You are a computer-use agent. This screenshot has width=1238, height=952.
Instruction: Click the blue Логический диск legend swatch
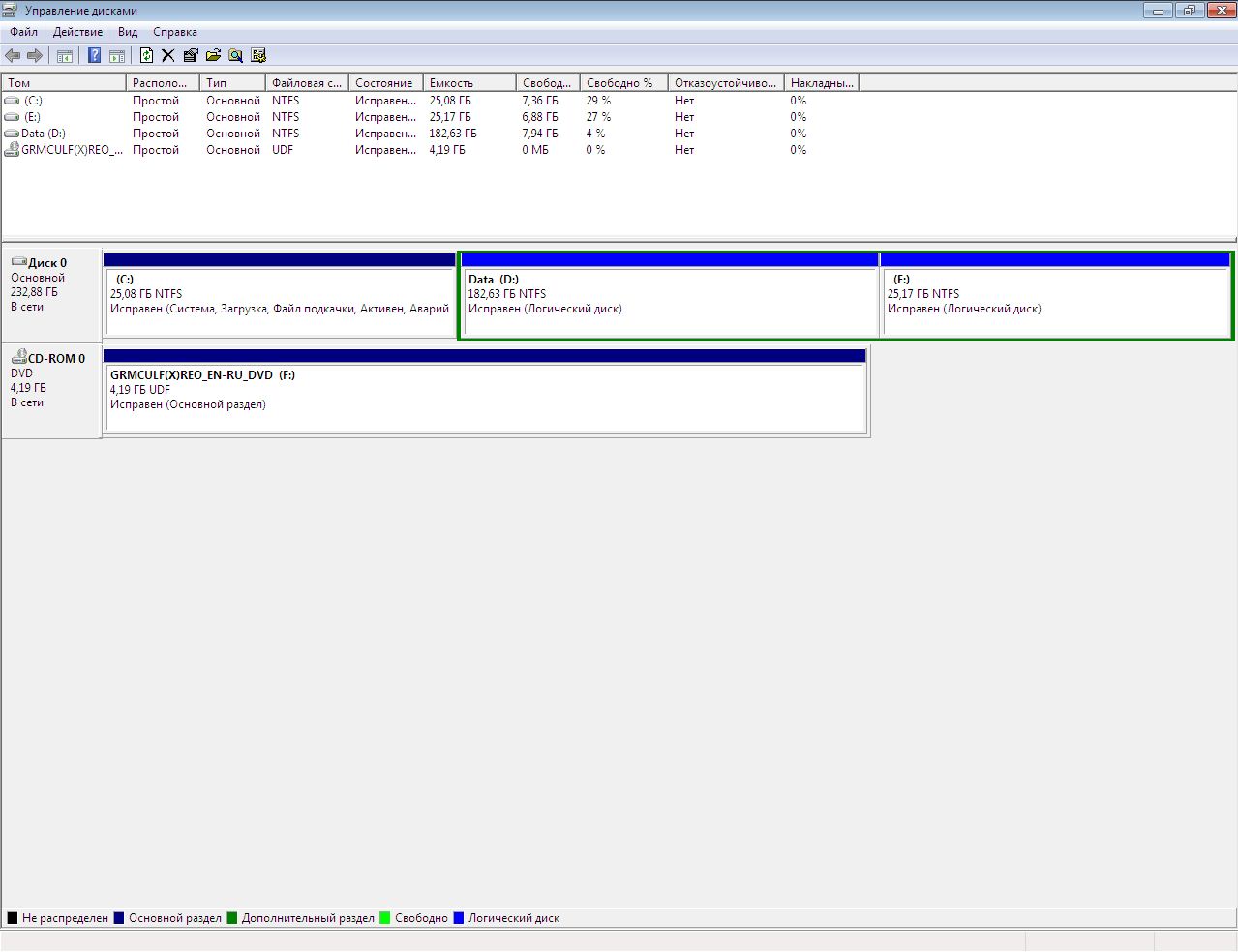459,918
